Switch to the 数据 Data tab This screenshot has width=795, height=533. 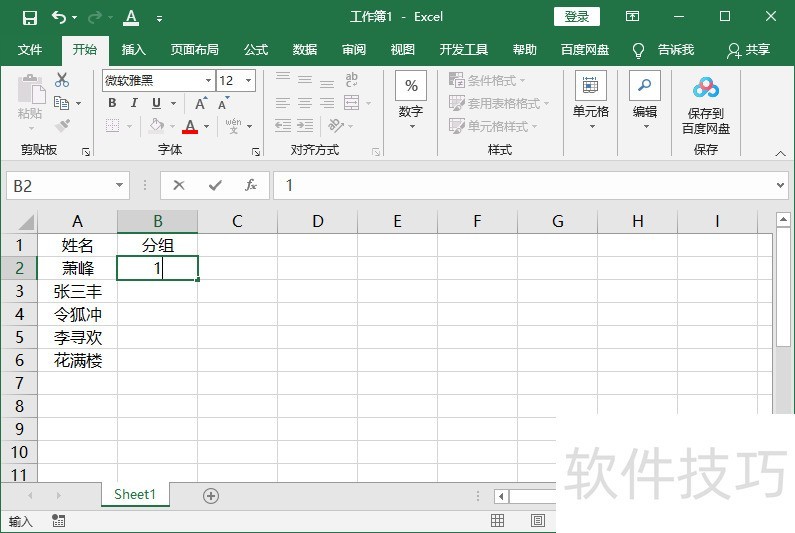(x=305, y=50)
